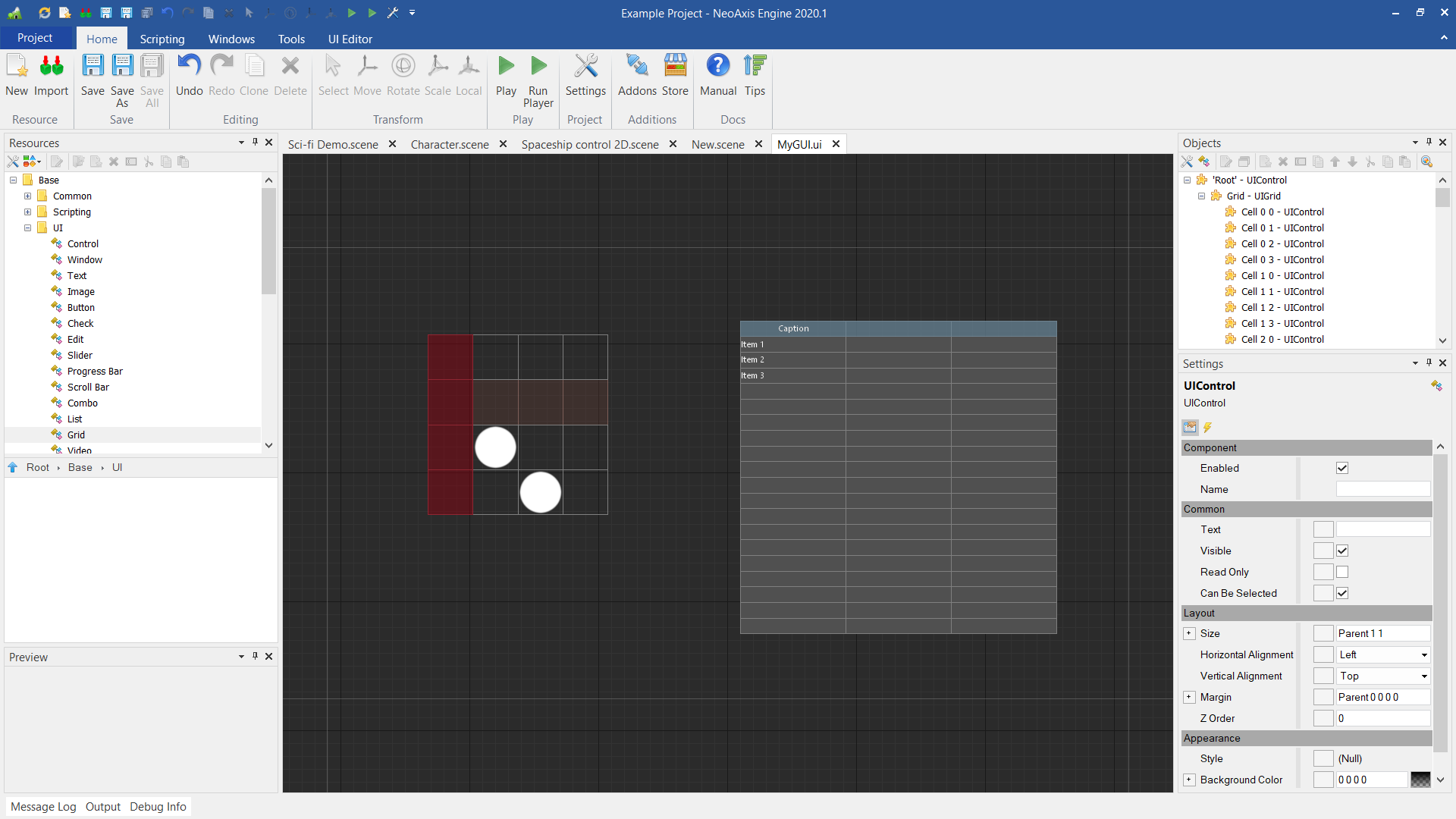This screenshot has height=819, width=1456.
Task: Click the Background Color swatch
Action: click(x=1420, y=780)
